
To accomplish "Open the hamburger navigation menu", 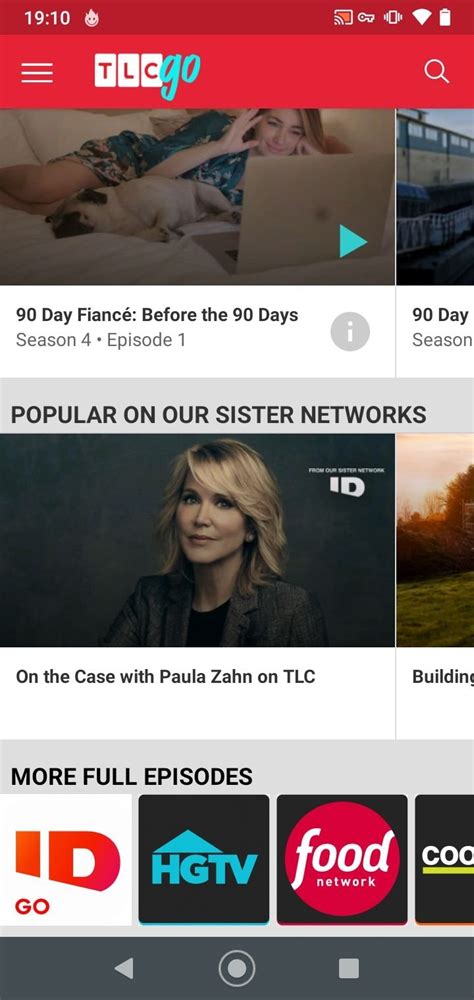I will [37, 72].
